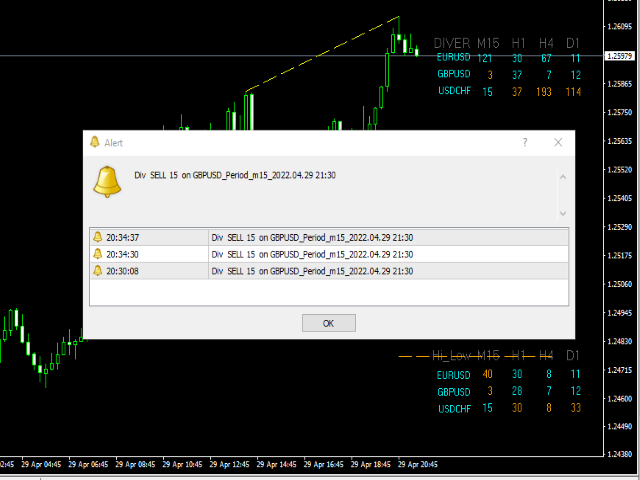
Task: Select the alert row timed 20:34:37
Action: [x=329, y=237]
